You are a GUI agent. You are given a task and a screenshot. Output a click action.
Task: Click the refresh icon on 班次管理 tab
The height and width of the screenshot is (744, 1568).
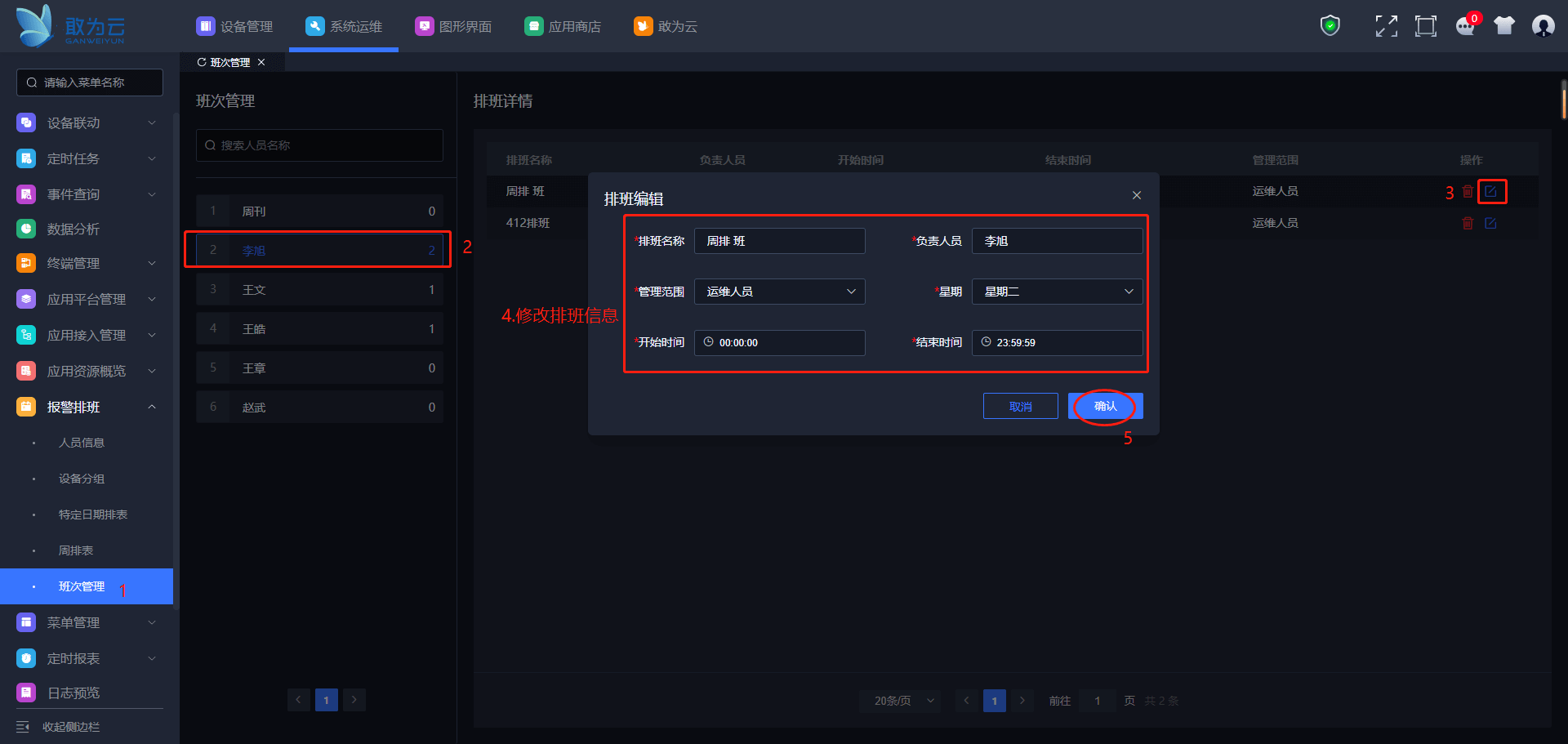coord(202,62)
